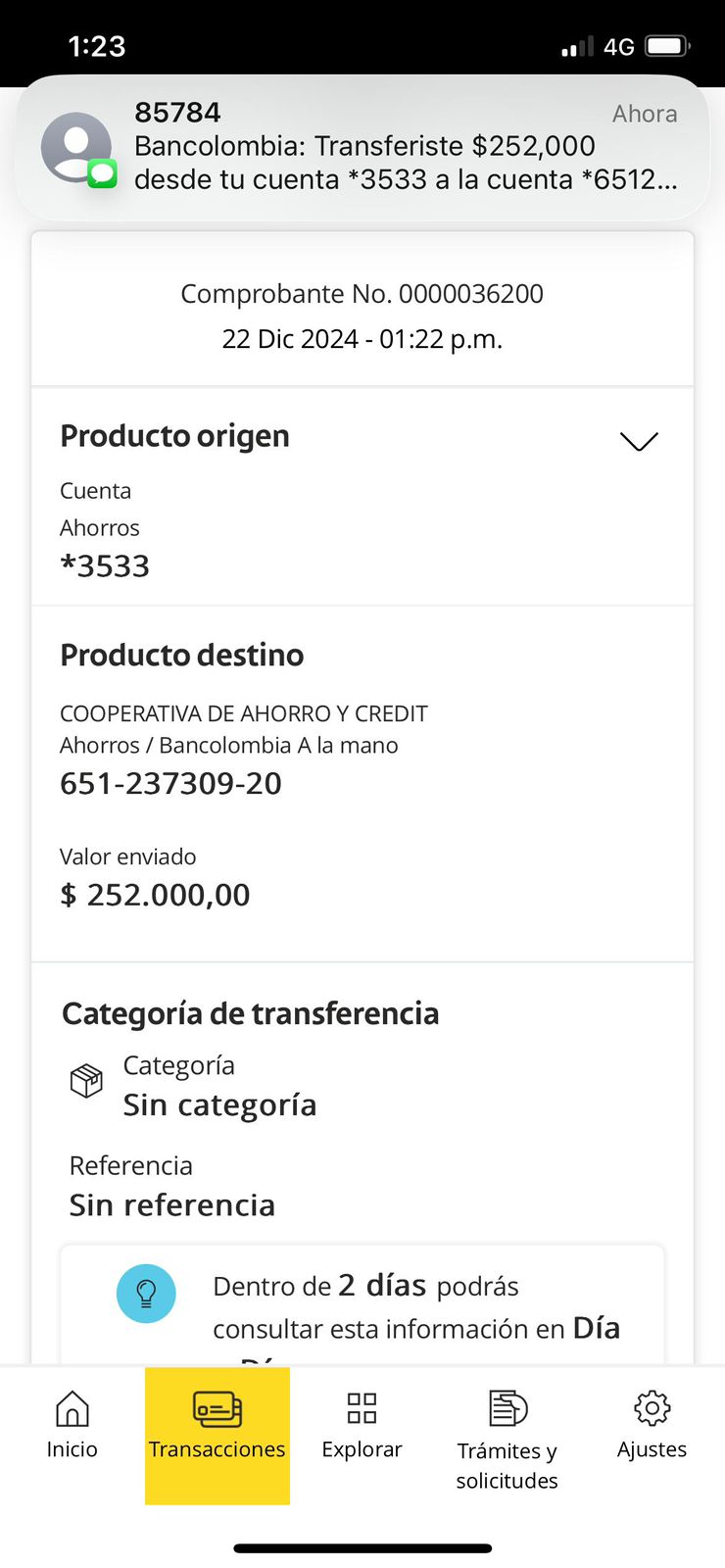Tap the Comprobante No. 0000036200 text
The image size is (725, 1568).
pyautogui.click(x=362, y=294)
